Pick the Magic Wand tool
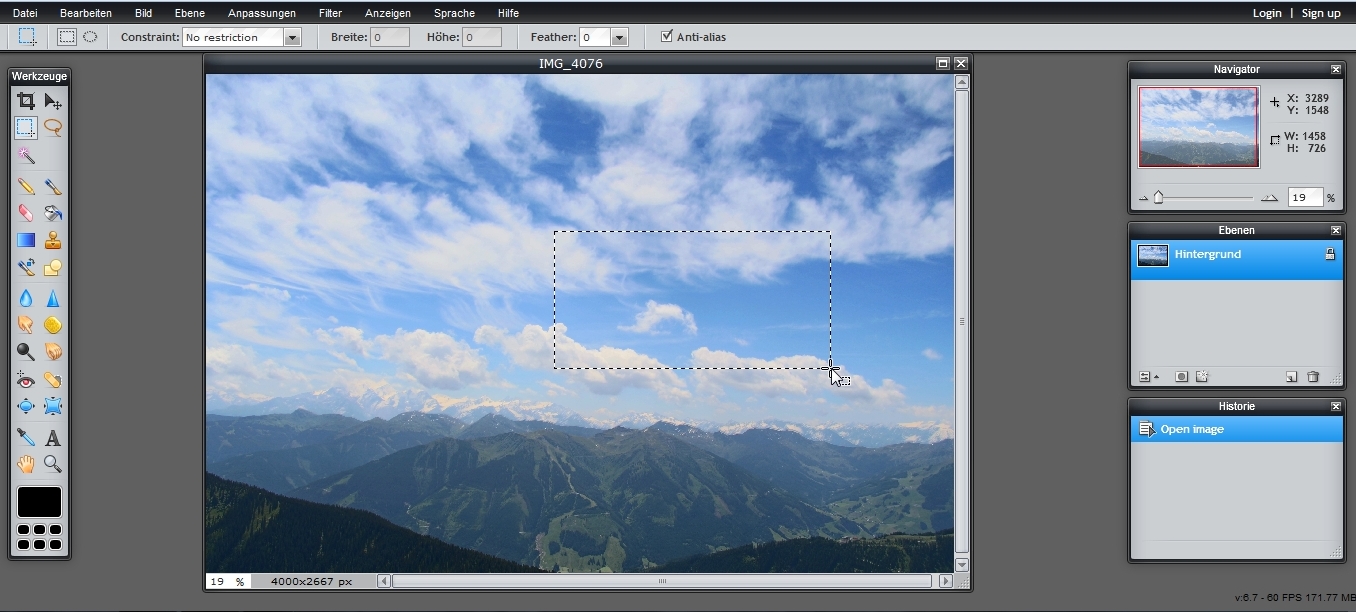 (26, 156)
